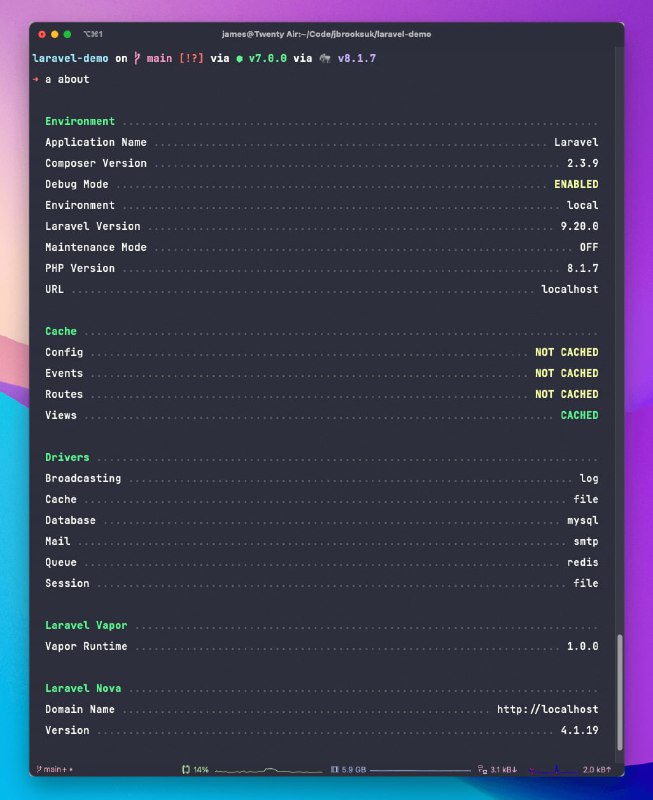This screenshot has width=653, height=800.
Task: Click the CPU usage icon showing 14%
Action: pos(186,769)
